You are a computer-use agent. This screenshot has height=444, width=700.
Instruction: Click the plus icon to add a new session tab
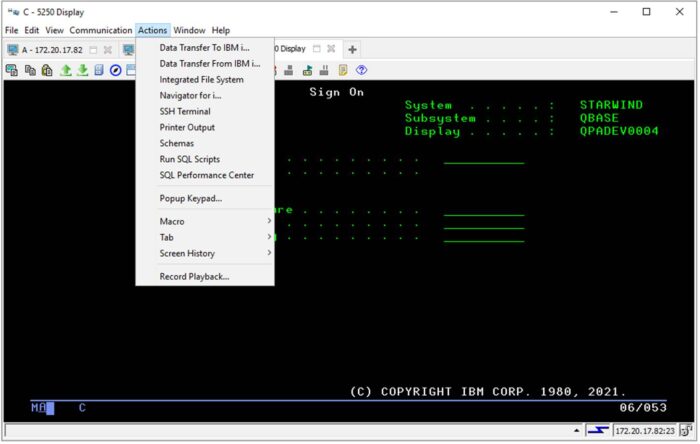click(352, 49)
